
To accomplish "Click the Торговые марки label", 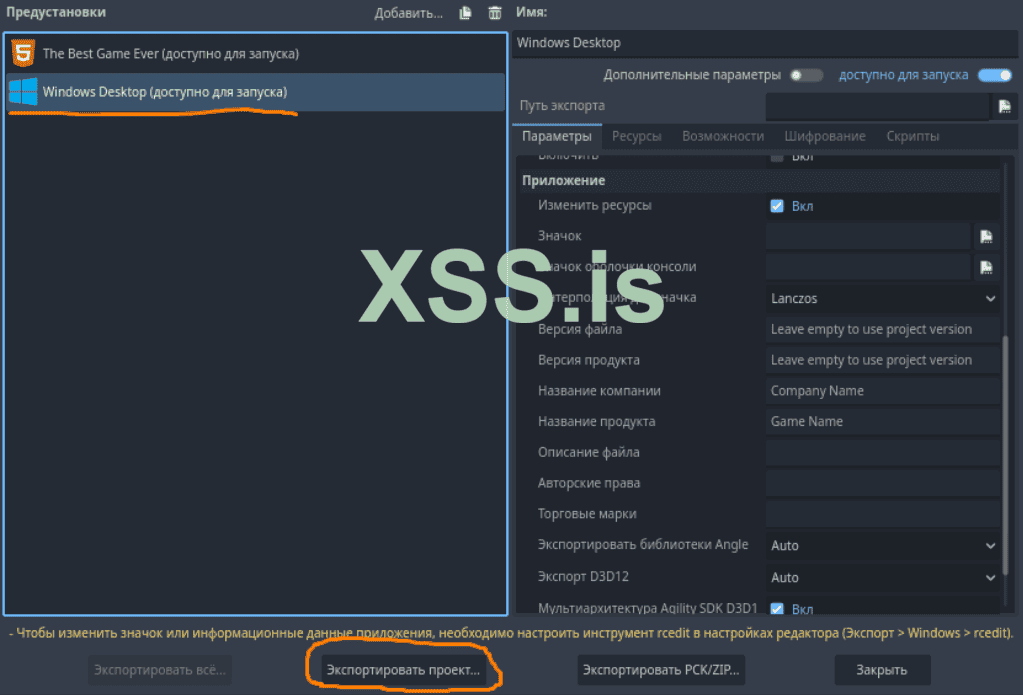I will pyautogui.click(x=587, y=514).
